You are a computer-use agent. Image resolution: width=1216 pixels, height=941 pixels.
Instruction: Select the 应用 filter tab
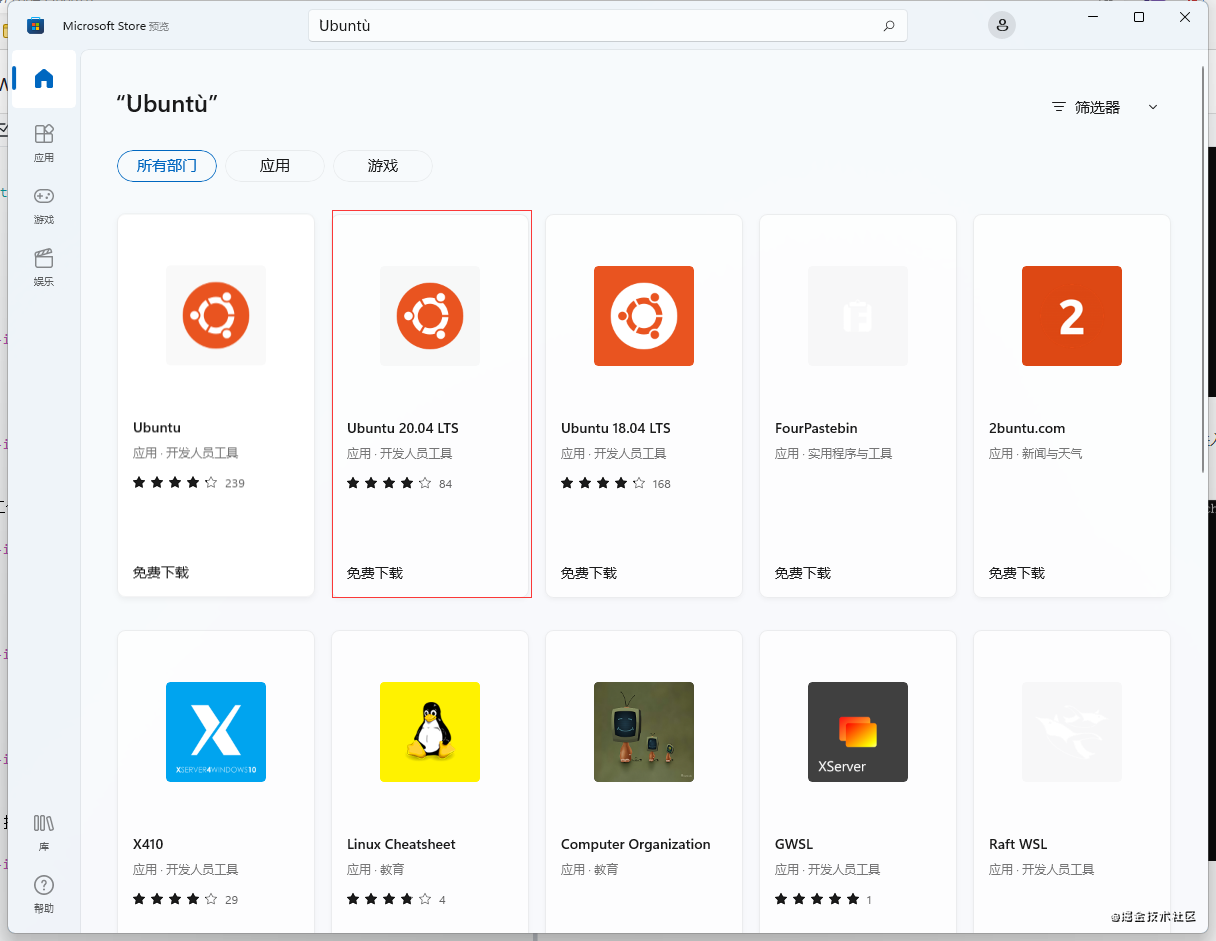coord(275,166)
